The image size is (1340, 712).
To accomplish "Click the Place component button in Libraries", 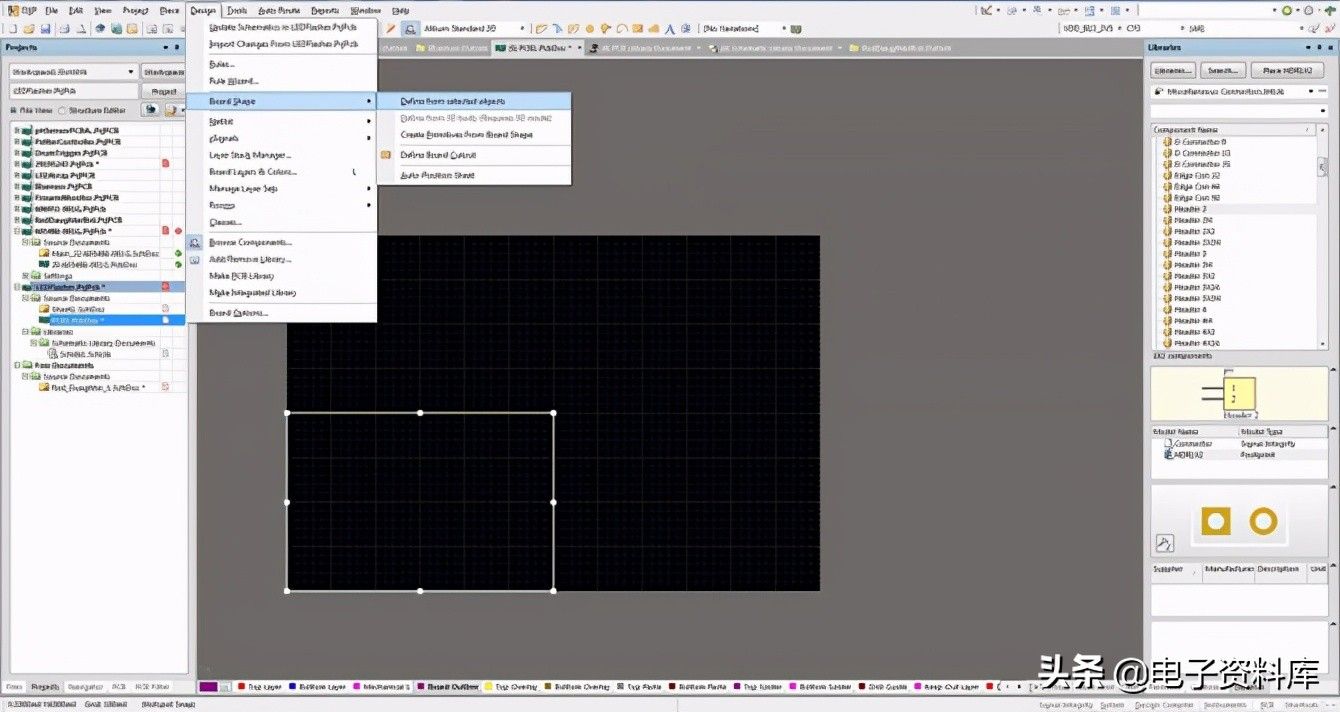I will pos(1289,71).
